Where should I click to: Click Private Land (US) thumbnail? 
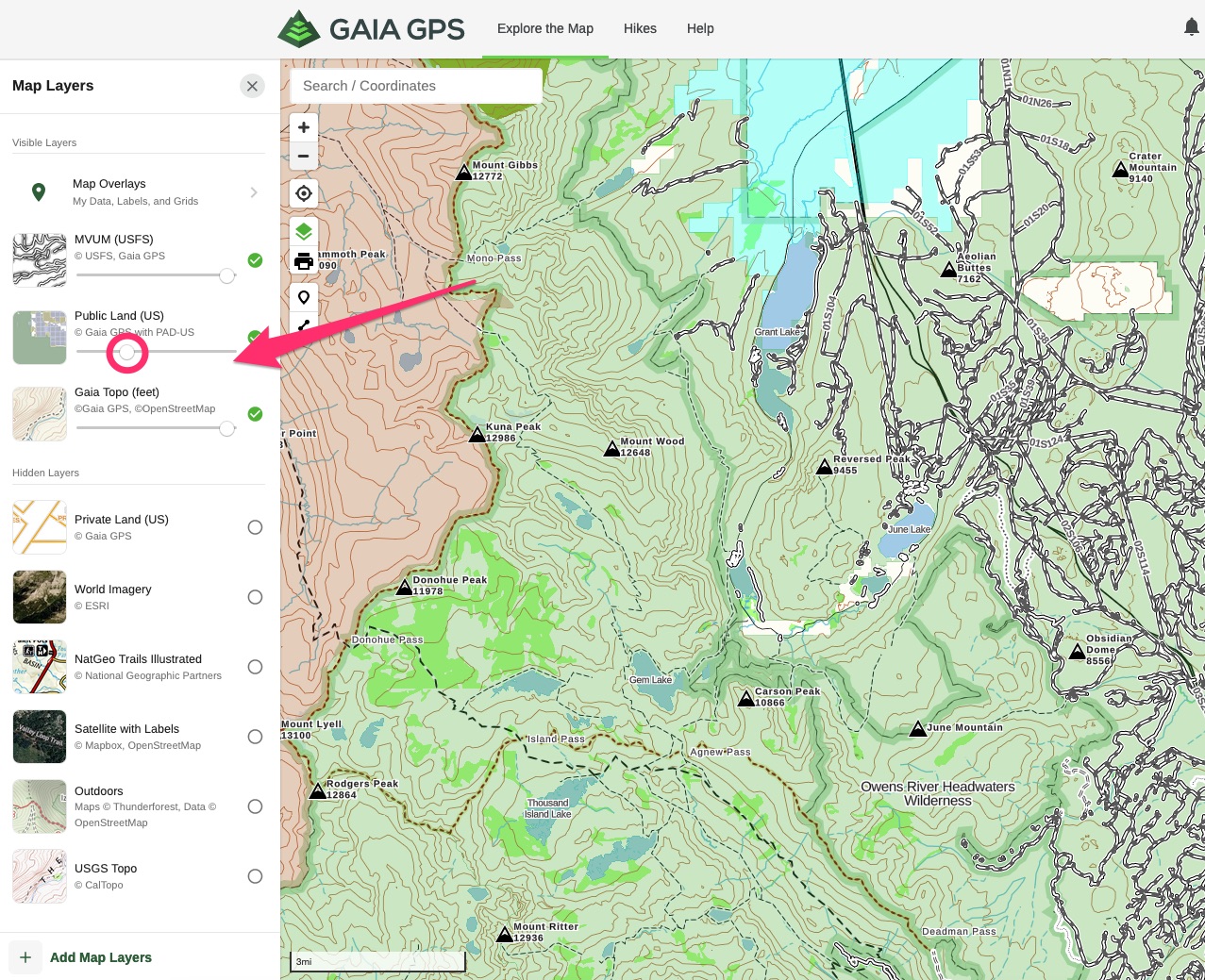coord(40,527)
